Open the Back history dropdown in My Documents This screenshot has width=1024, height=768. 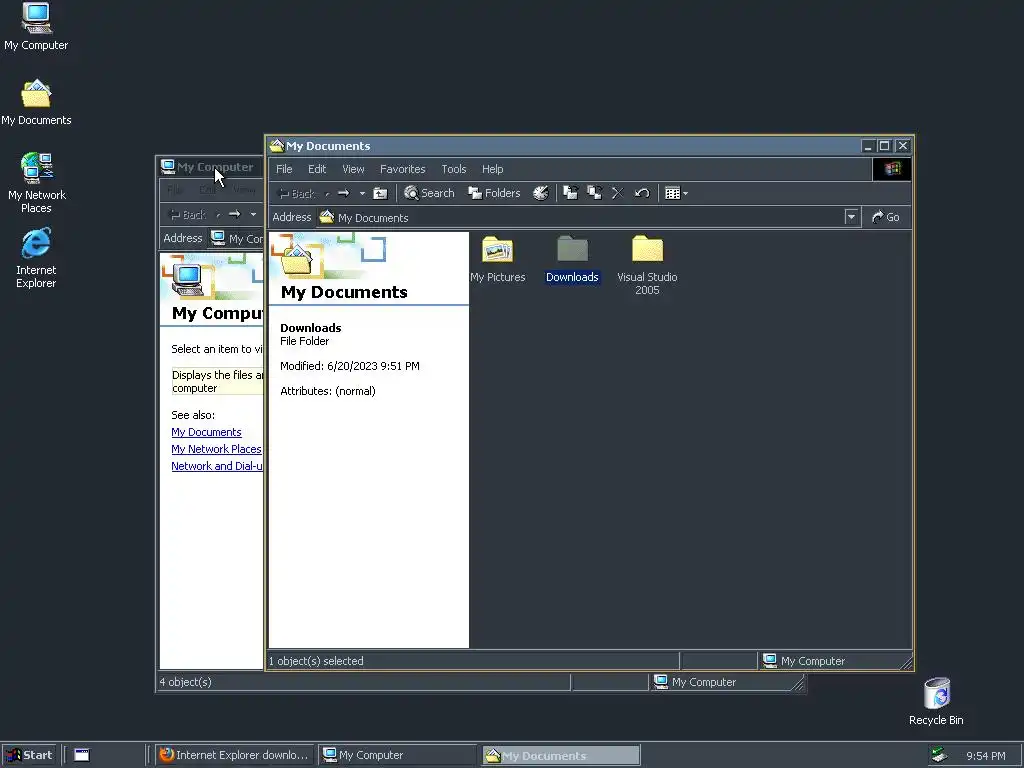tap(327, 193)
